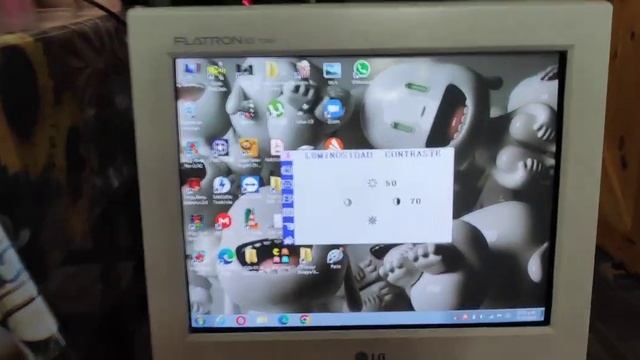Open the pink circular taskbar icon

(241, 320)
